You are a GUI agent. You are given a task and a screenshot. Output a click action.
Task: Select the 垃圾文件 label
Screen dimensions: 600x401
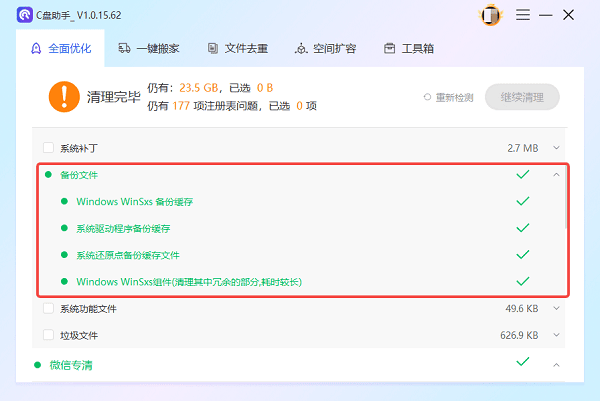[79, 336]
